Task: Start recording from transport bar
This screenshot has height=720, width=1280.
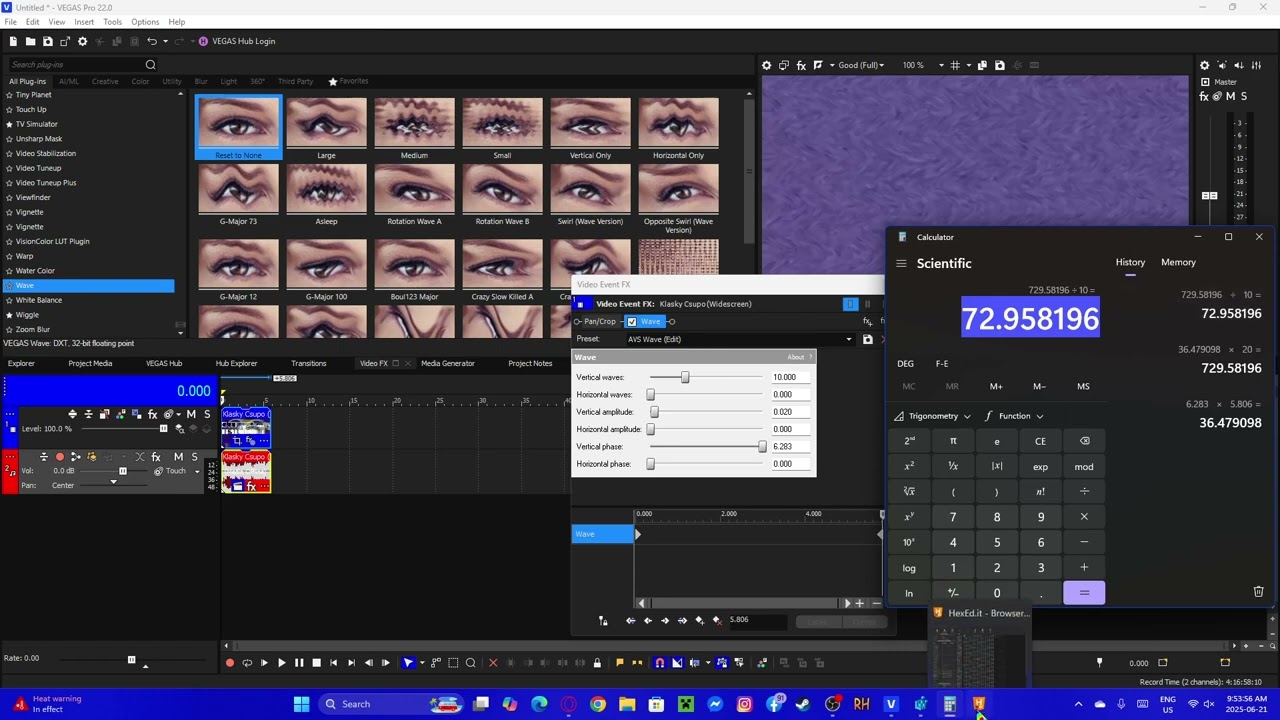Action: point(230,662)
